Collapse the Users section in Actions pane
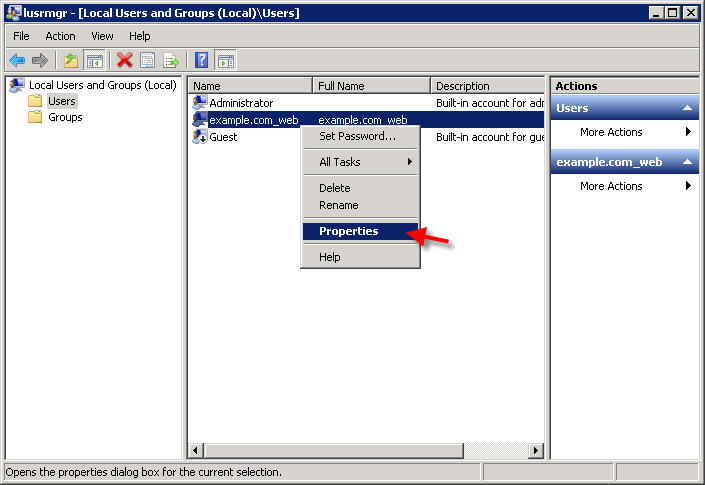This screenshot has height=485, width=705. pos(687,108)
